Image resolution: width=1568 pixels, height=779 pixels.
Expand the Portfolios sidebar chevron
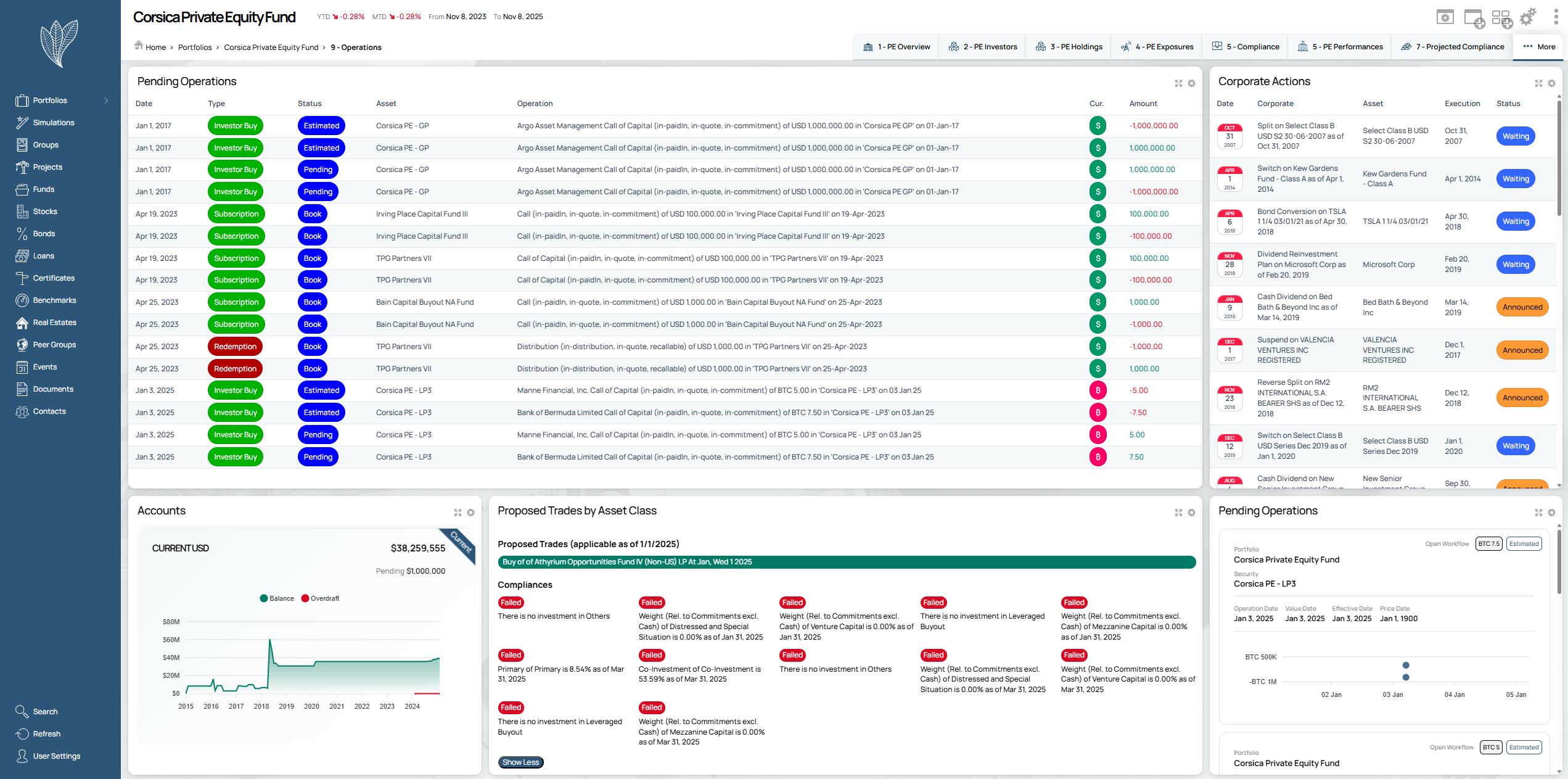[106, 101]
